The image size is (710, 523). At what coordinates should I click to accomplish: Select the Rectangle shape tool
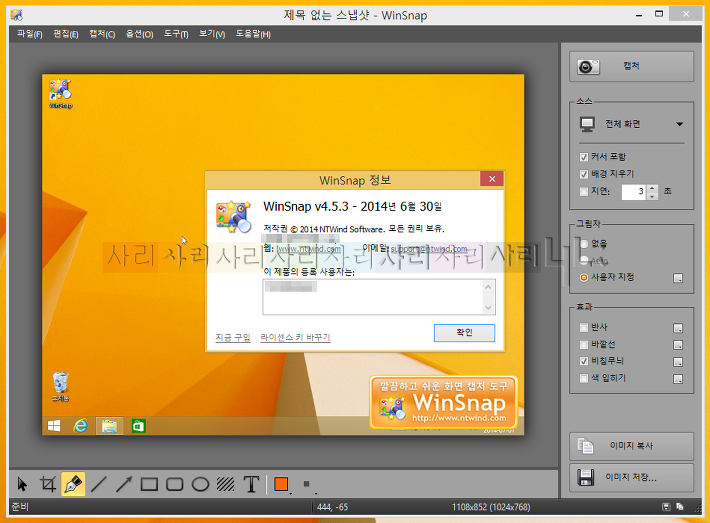coord(149,484)
